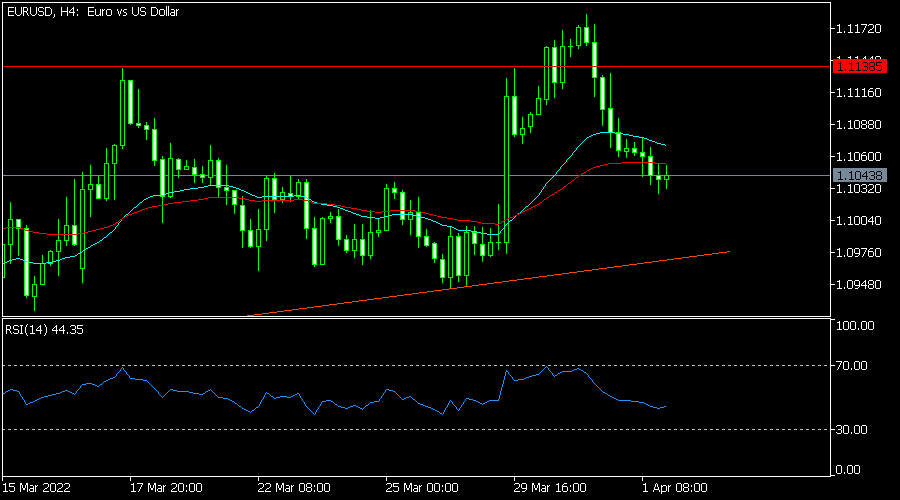Click the 1.09760 price scale value
This screenshot has width=900, height=500.
point(859,253)
